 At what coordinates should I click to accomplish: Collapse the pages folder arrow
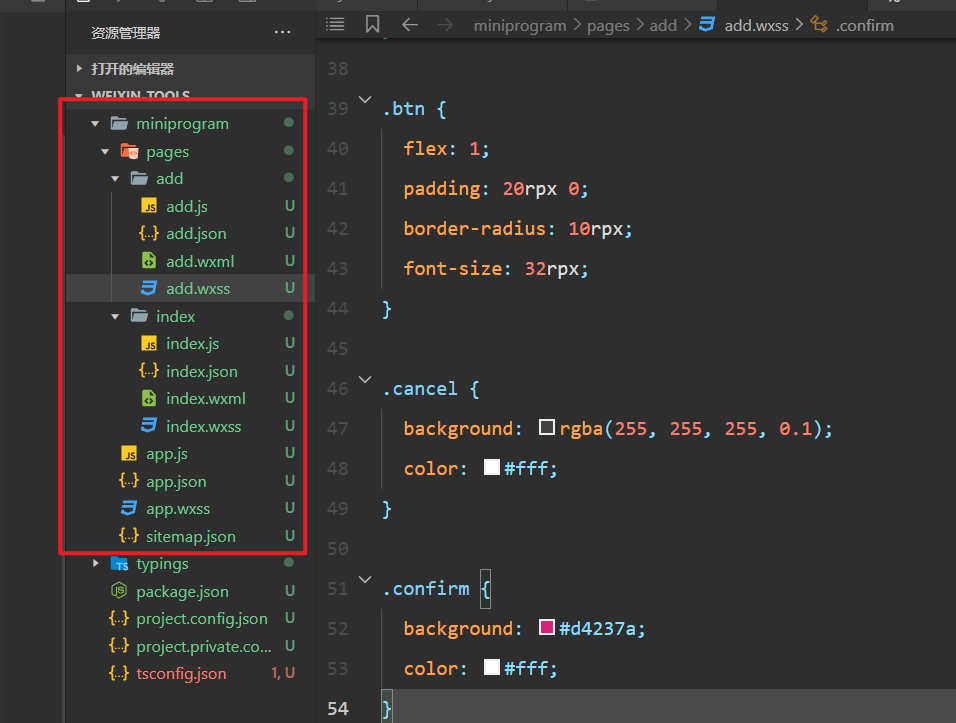tap(105, 151)
